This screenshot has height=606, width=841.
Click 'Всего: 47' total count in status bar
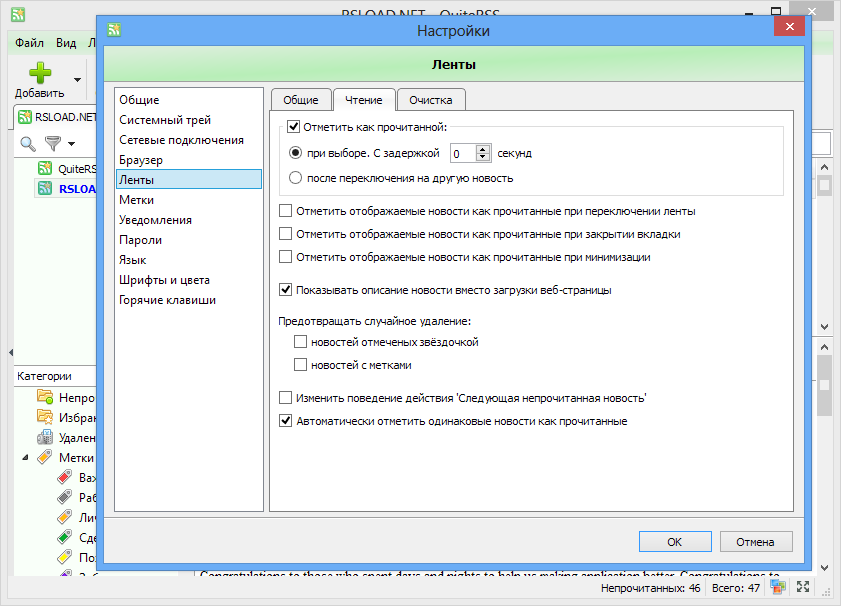click(735, 588)
